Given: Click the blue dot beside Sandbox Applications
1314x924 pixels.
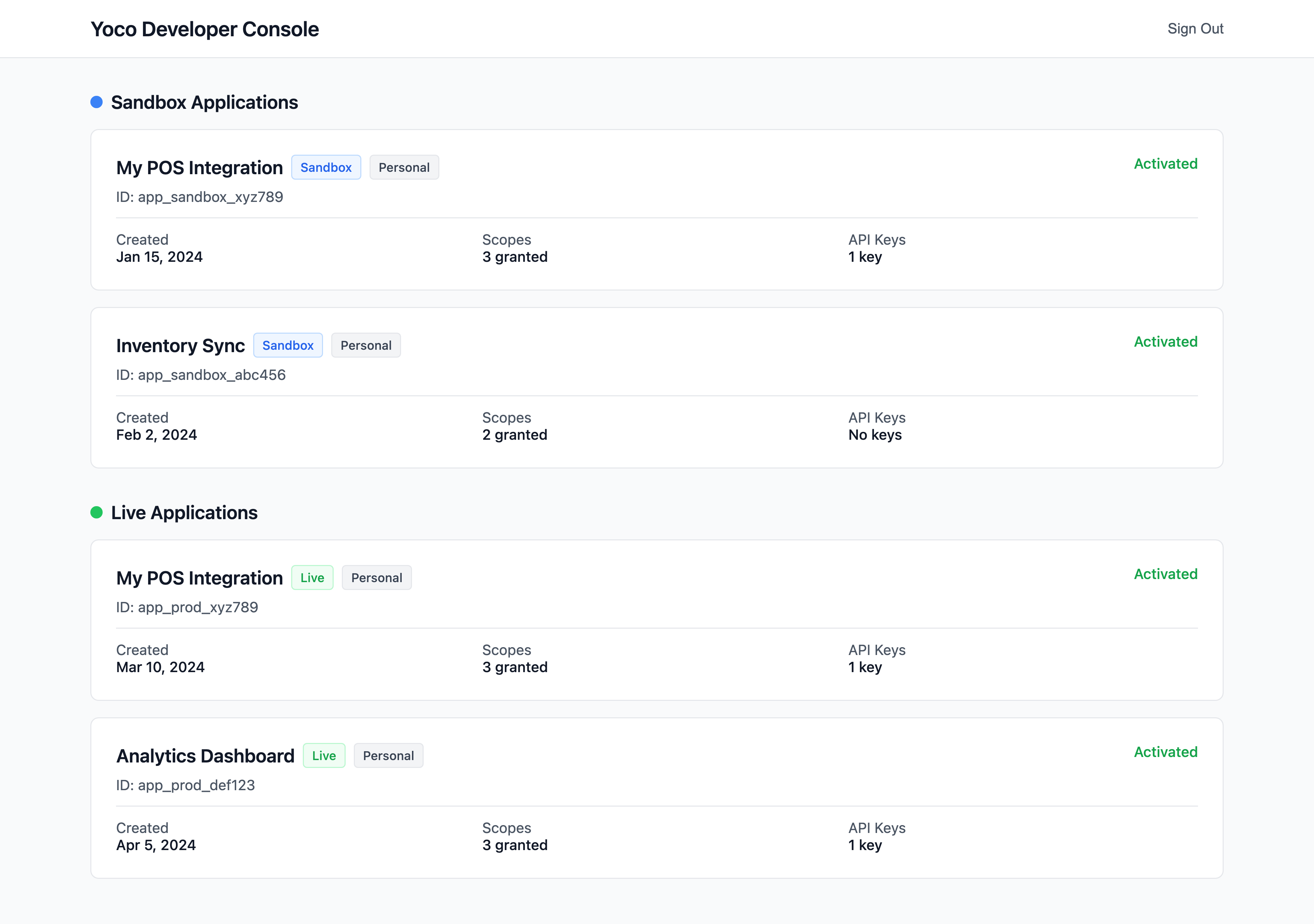Looking at the screenshot, I should point(97,102).
